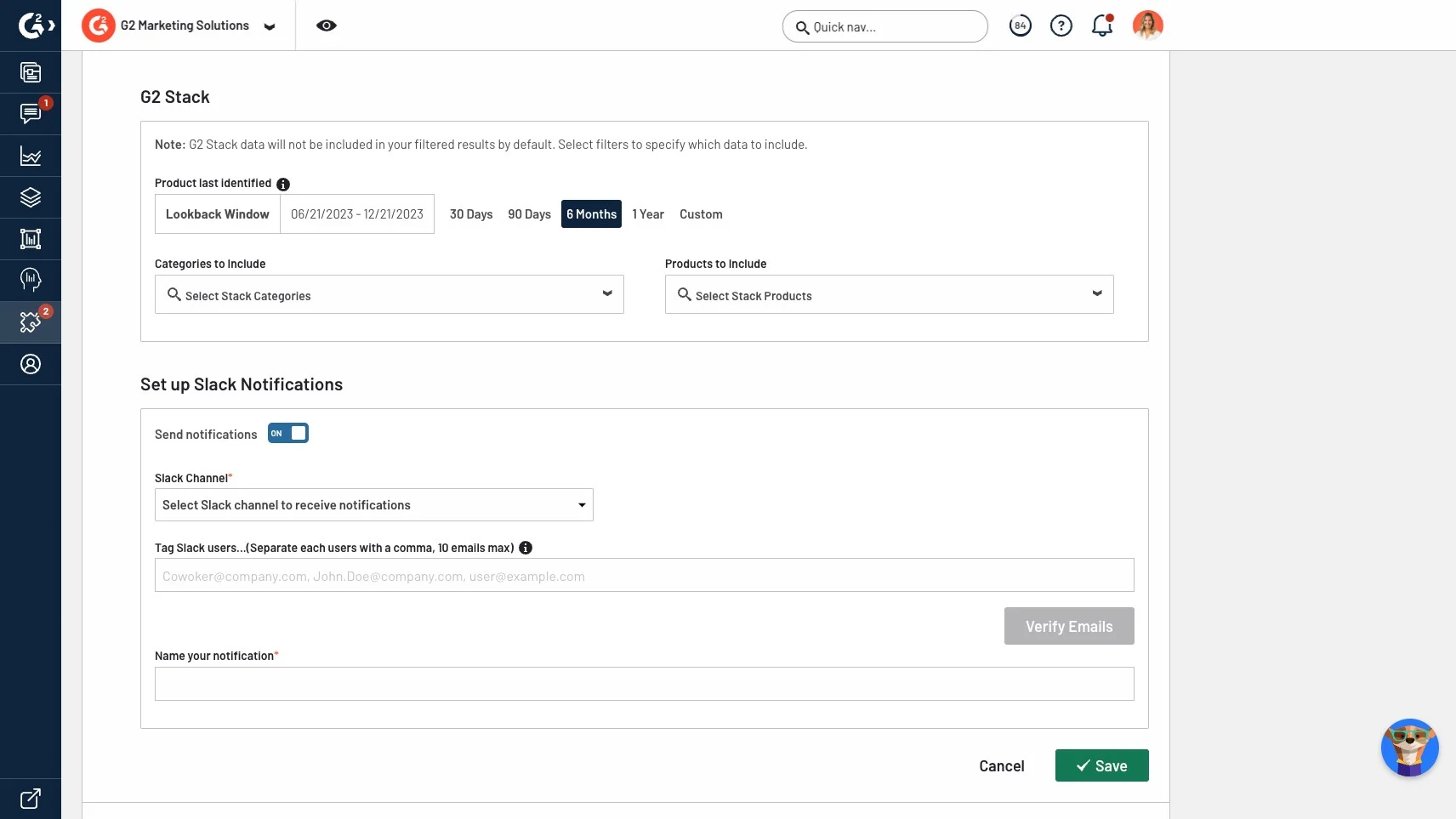Image resolution: width=1456 pixels, height=819 pixels.
Task: Open the chat mascot assistant bubble
Action: (x=1410, y=748)
